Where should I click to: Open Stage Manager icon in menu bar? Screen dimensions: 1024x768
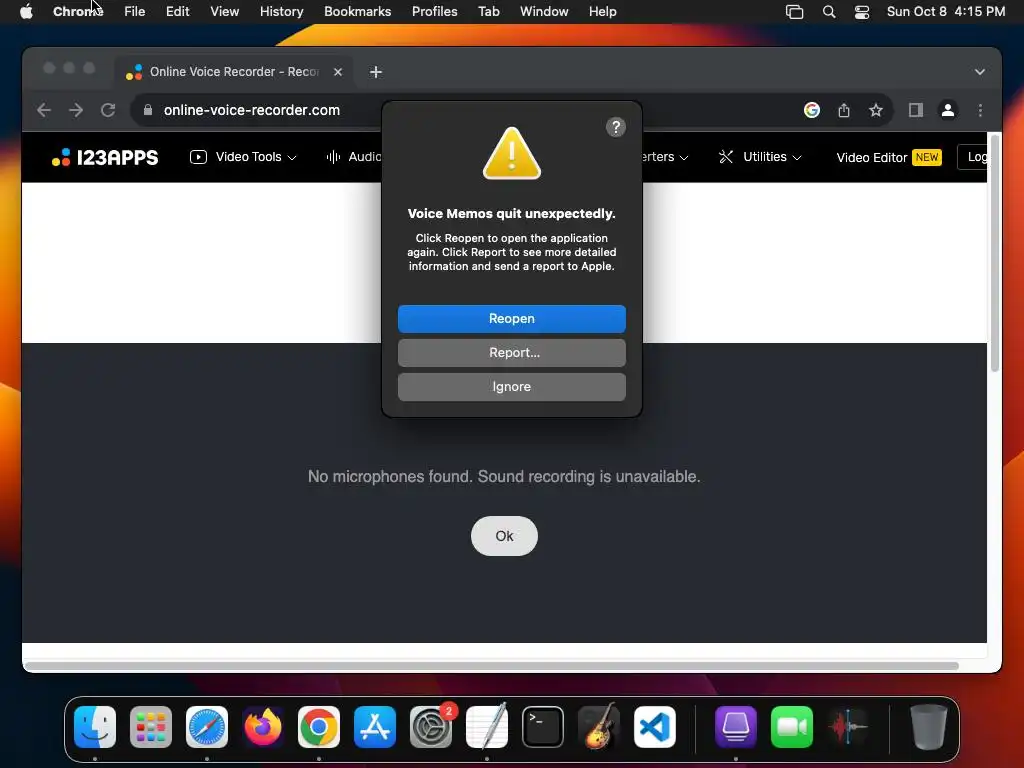click(794, 12)
